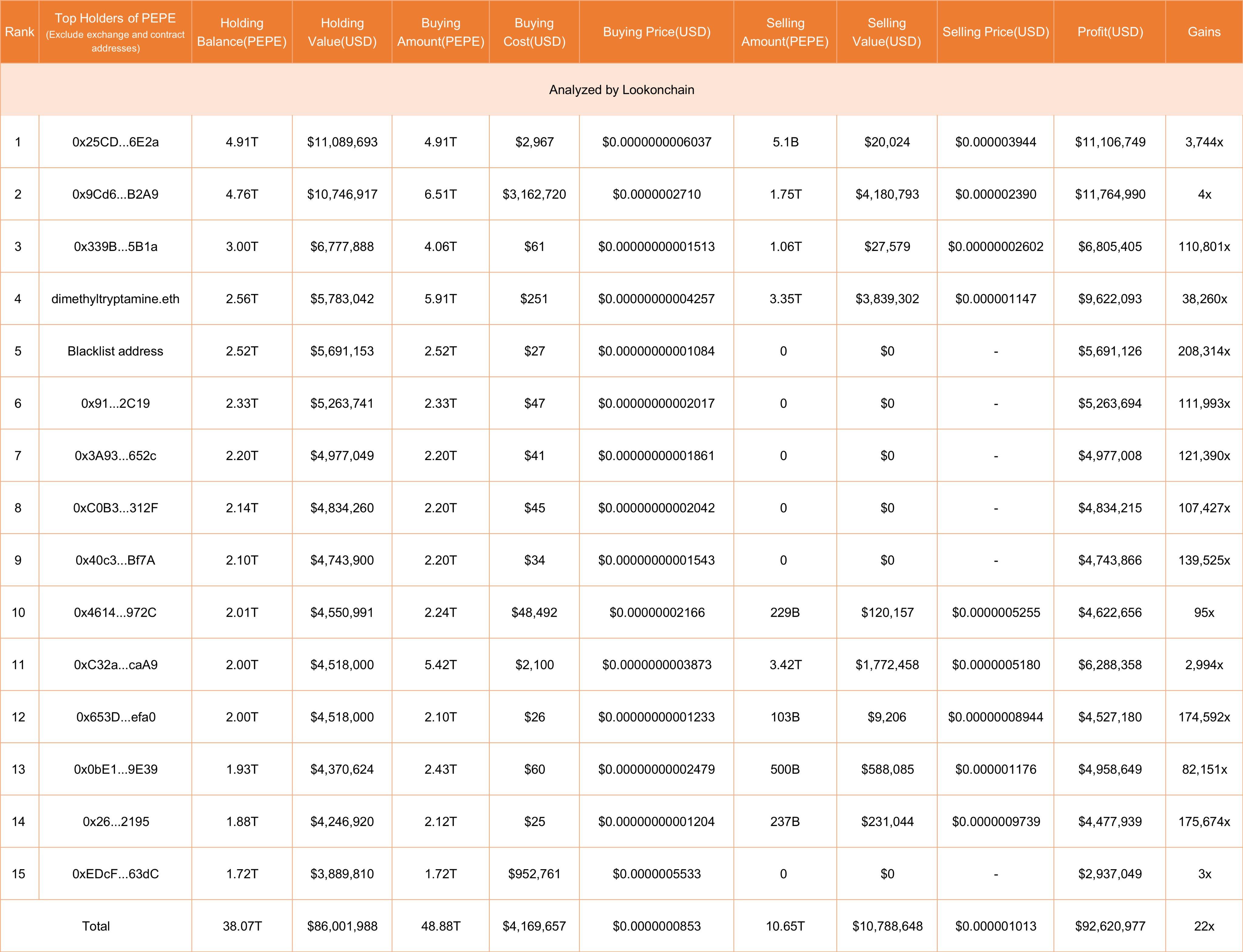Click the Analyzed by Lookonchain banner
This screenshot has width=1243, height=952.
621,90
